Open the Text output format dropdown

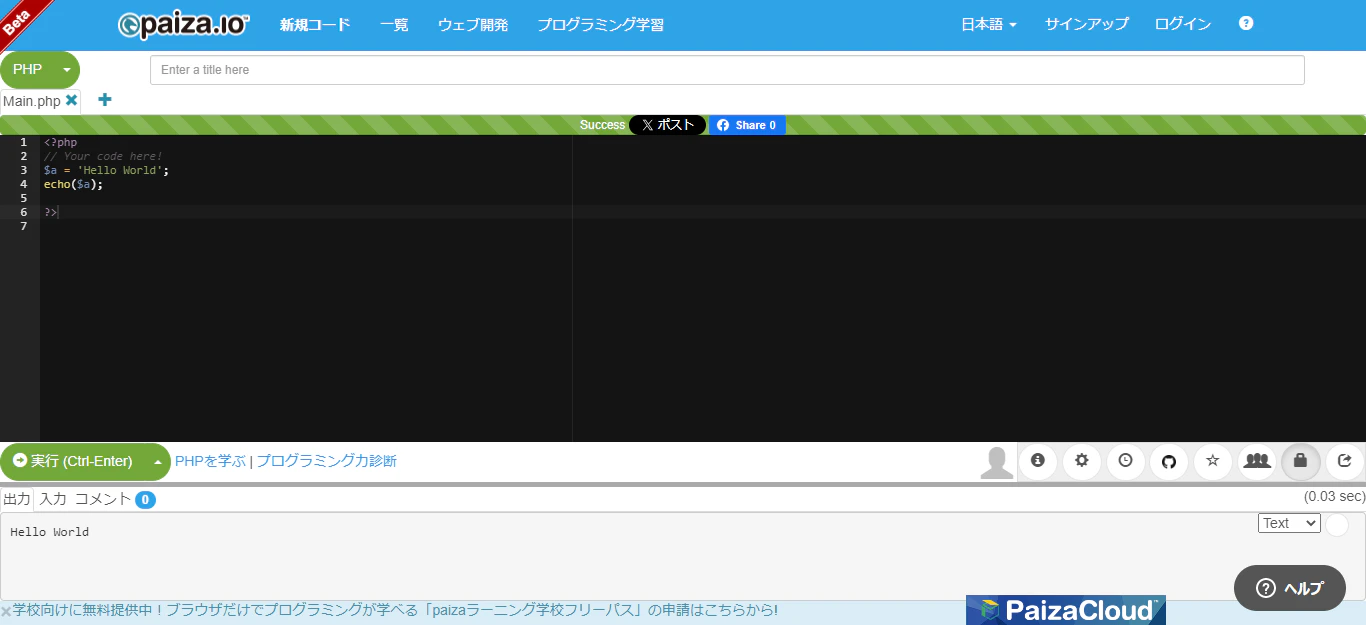pyautogui.click(x=1289, y=523)
